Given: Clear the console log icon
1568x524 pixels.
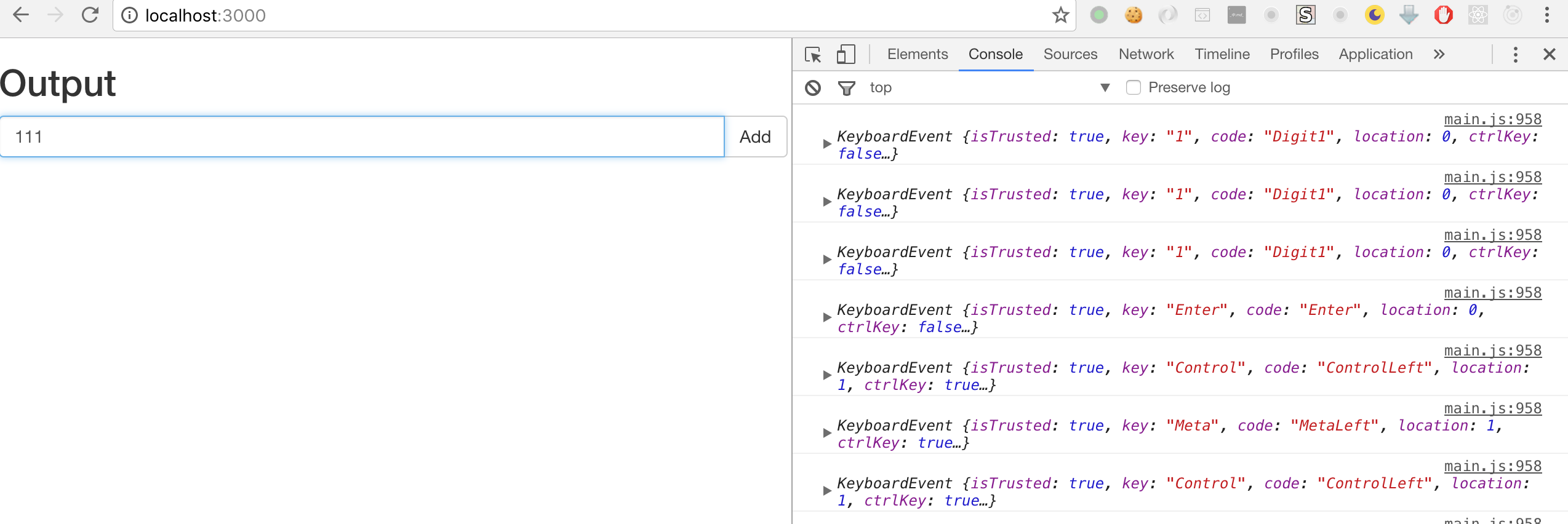Looking at the screenshot, I should click(x=813, y=88).
